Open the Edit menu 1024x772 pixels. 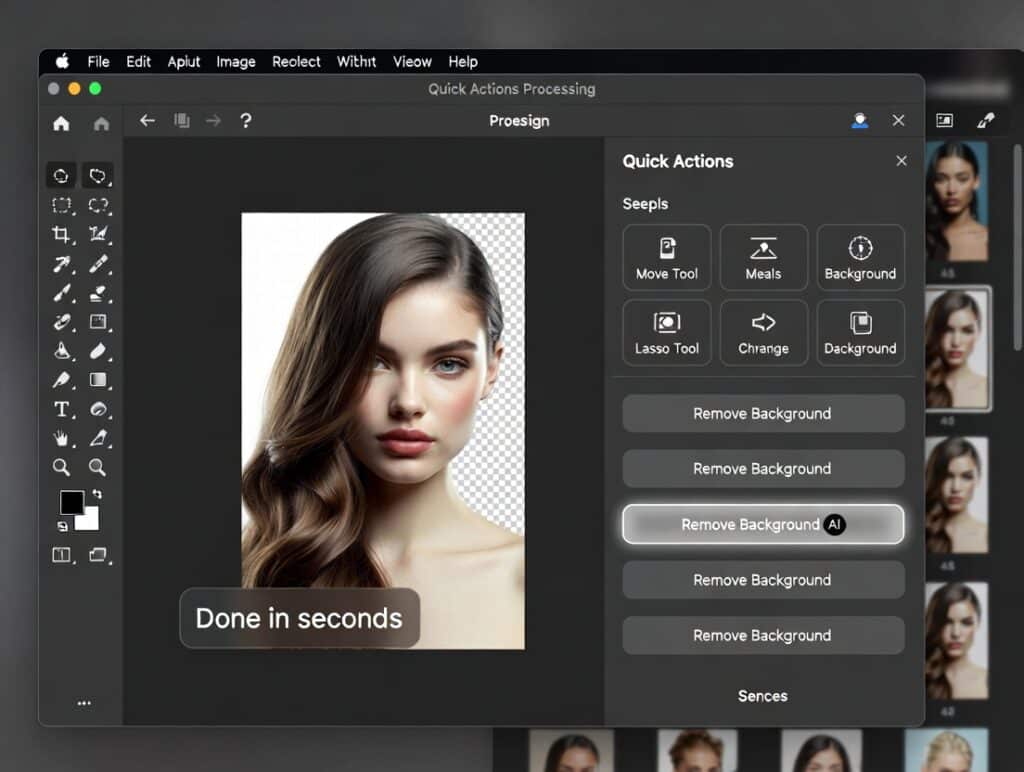pyautogui.click(x=138, y=61)
